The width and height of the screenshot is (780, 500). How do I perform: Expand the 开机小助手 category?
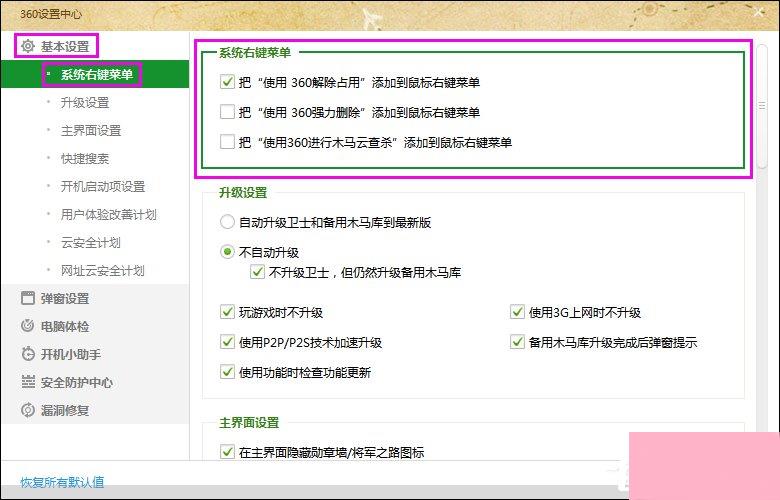pyautogui.click(x=71, y=354)
